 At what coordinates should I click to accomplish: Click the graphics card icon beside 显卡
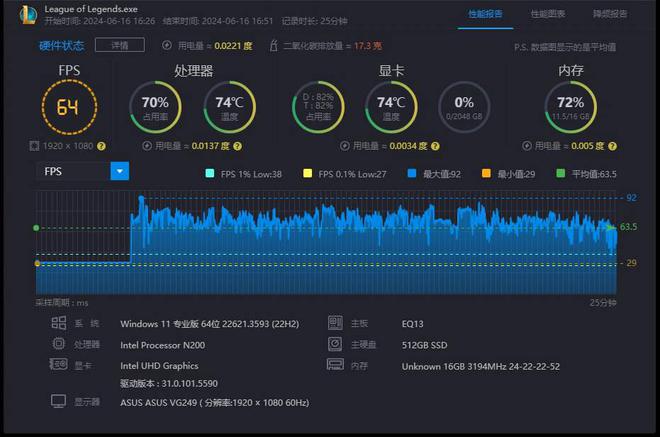[x=59, y=364]
